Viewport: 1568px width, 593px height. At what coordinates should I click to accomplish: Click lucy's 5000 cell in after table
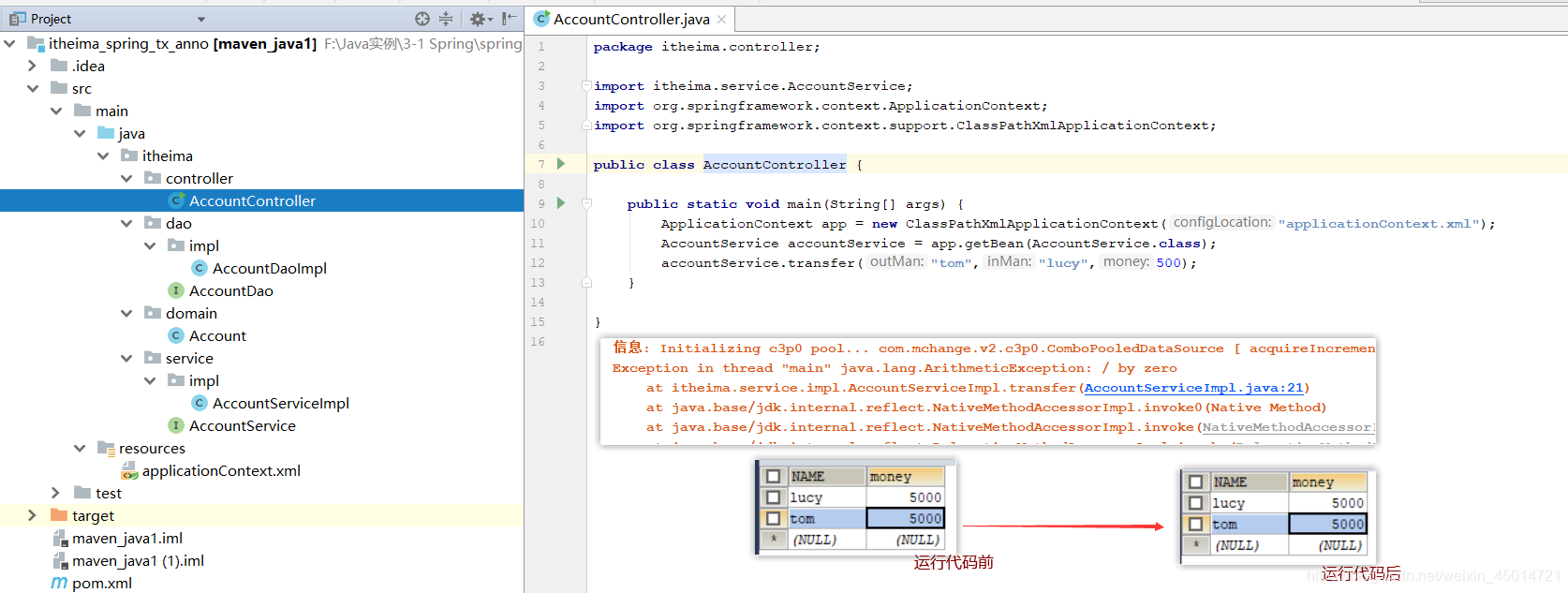pyautogui.click(x=1327, y=503)
